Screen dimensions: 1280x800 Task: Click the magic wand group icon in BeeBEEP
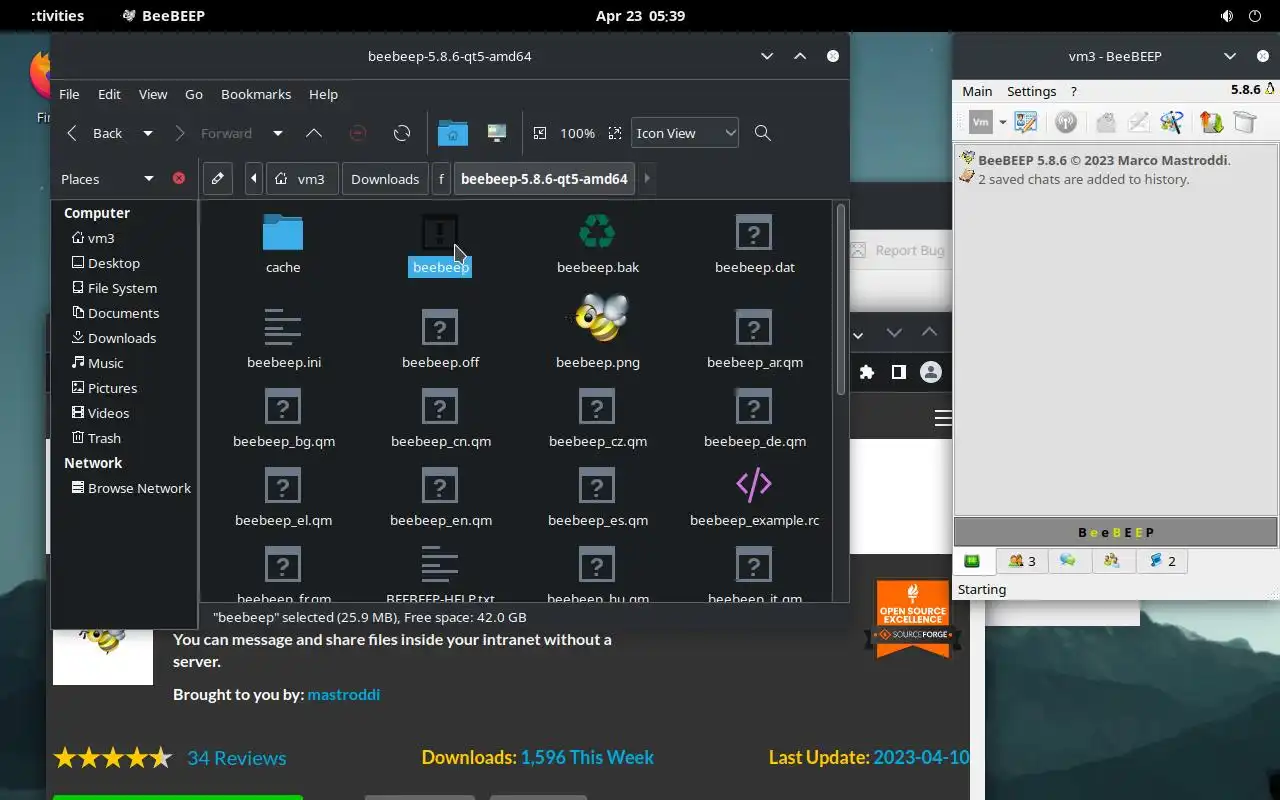1172,122
